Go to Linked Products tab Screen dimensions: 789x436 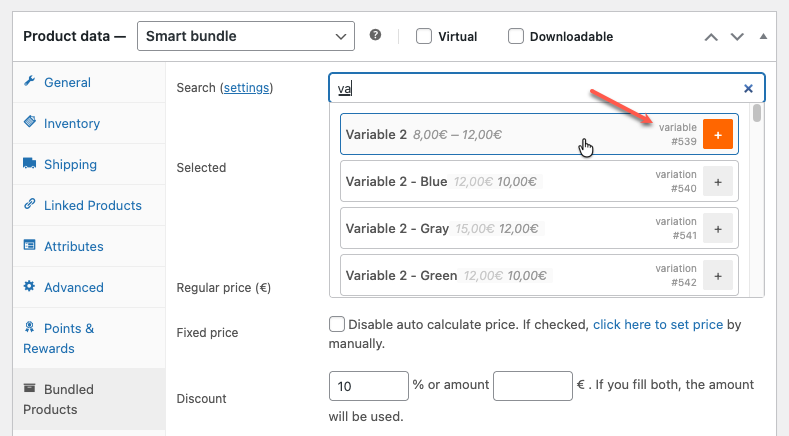(x=89, y=205)
